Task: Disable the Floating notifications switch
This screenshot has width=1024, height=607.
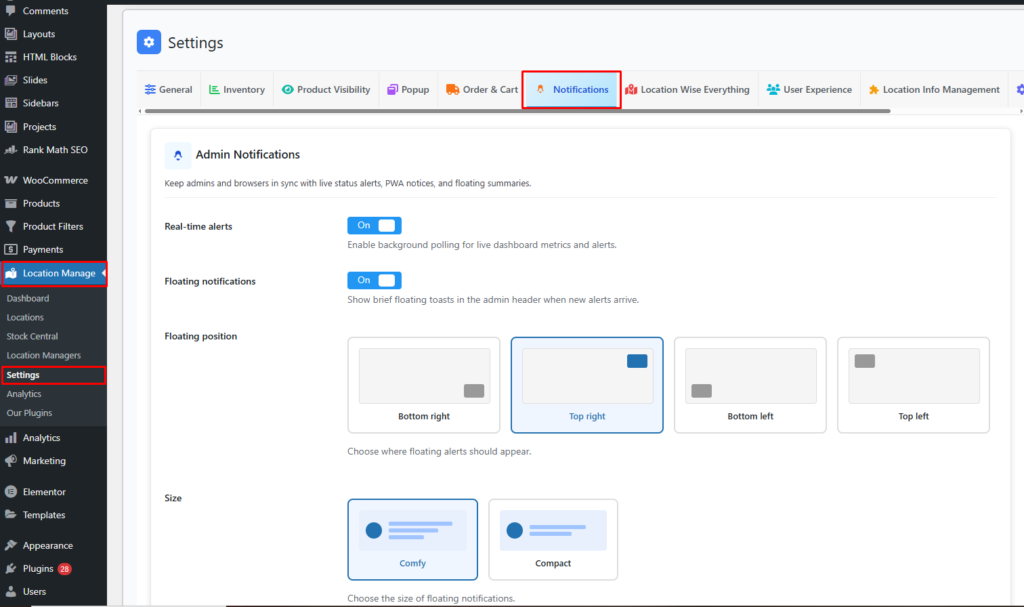Action: pos(374,281)
